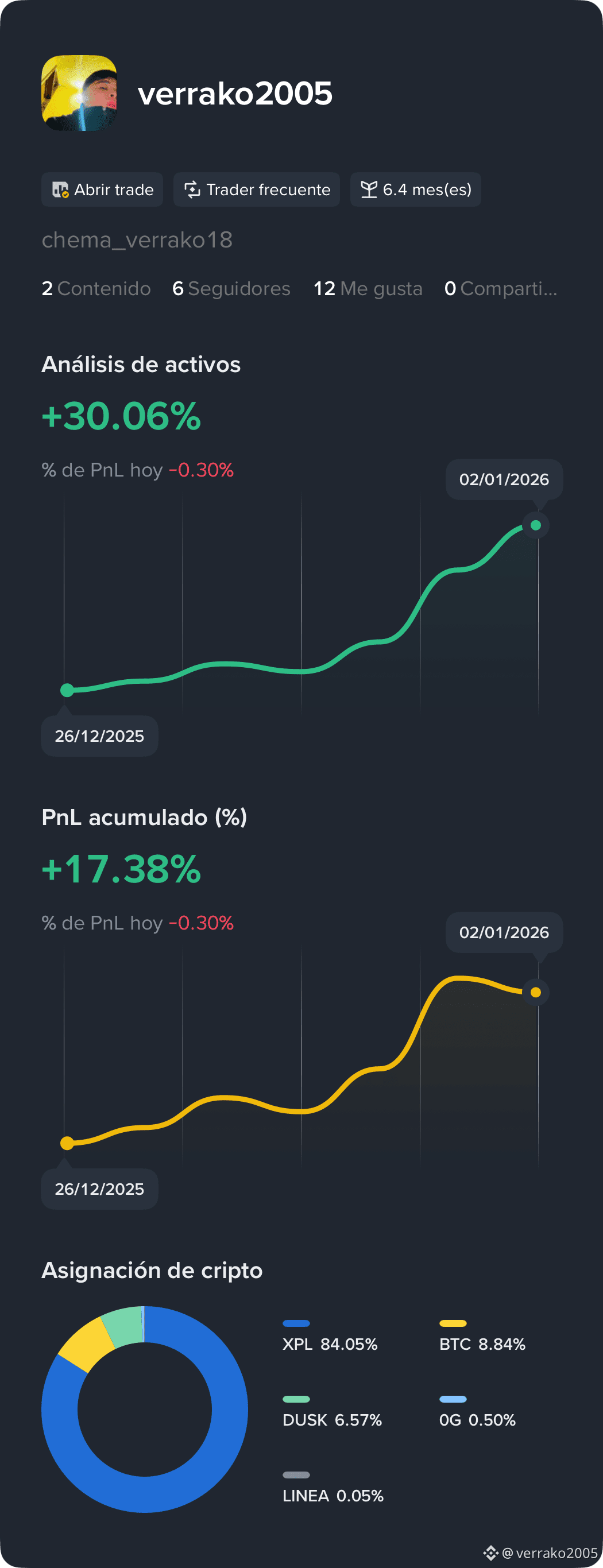Tap the 6.4 mes(es) tag
603x1568 pixels.
[415, 190]
